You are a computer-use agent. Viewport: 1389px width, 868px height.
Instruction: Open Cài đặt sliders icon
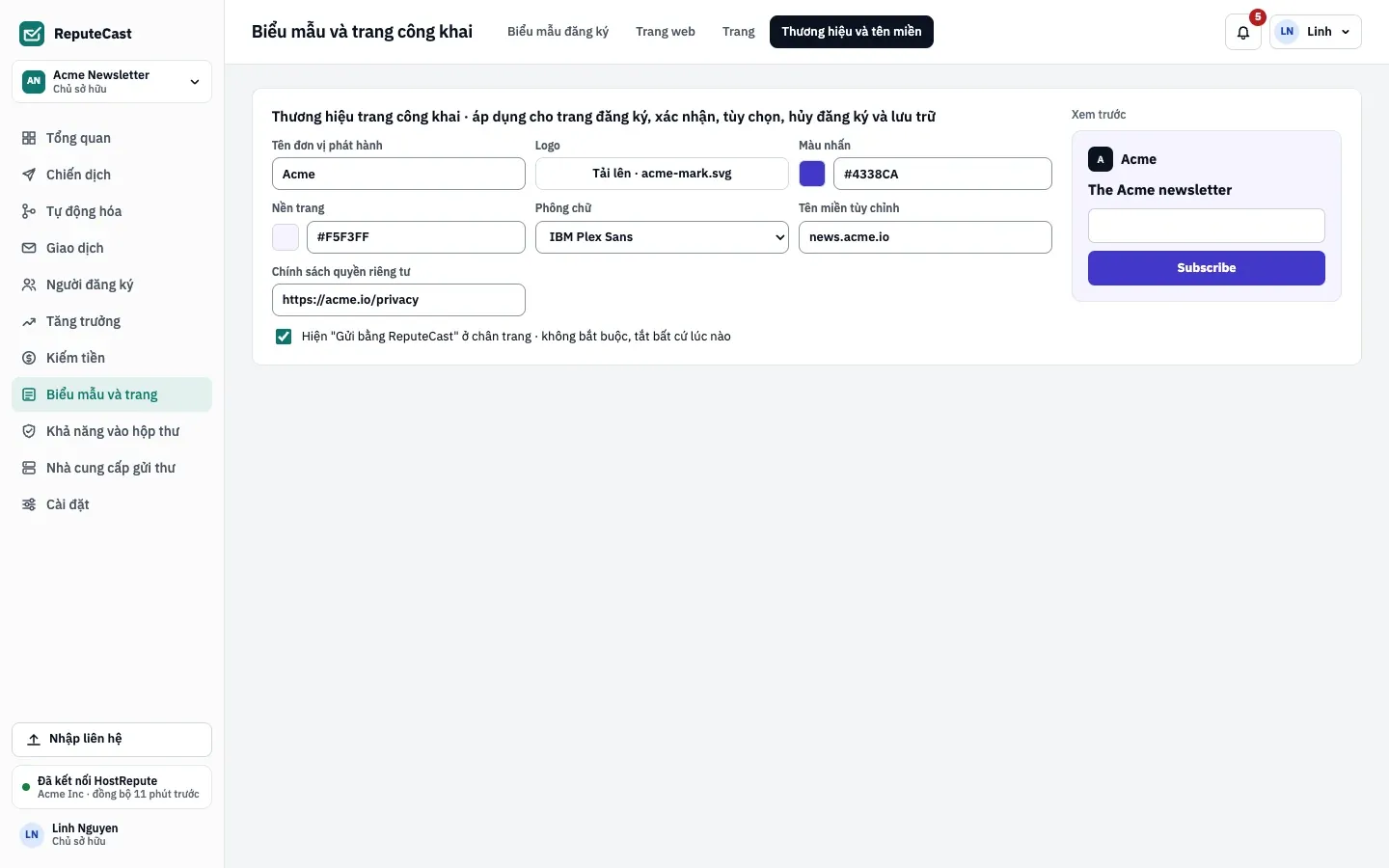pyautogui.click(x=29, y=504)
